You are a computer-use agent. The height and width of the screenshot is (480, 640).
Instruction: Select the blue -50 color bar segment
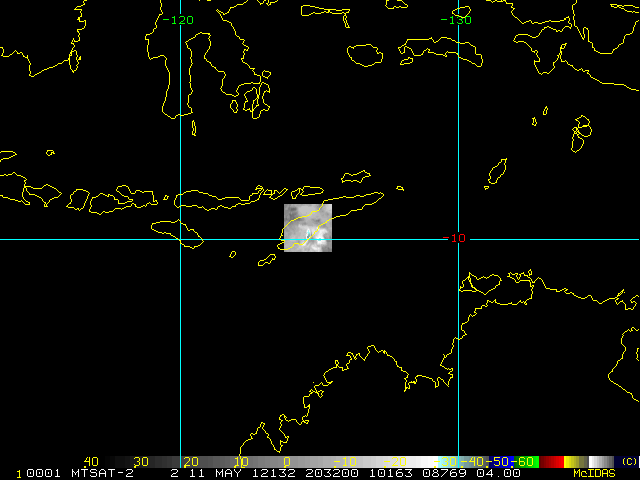click(x=503, y=461)
